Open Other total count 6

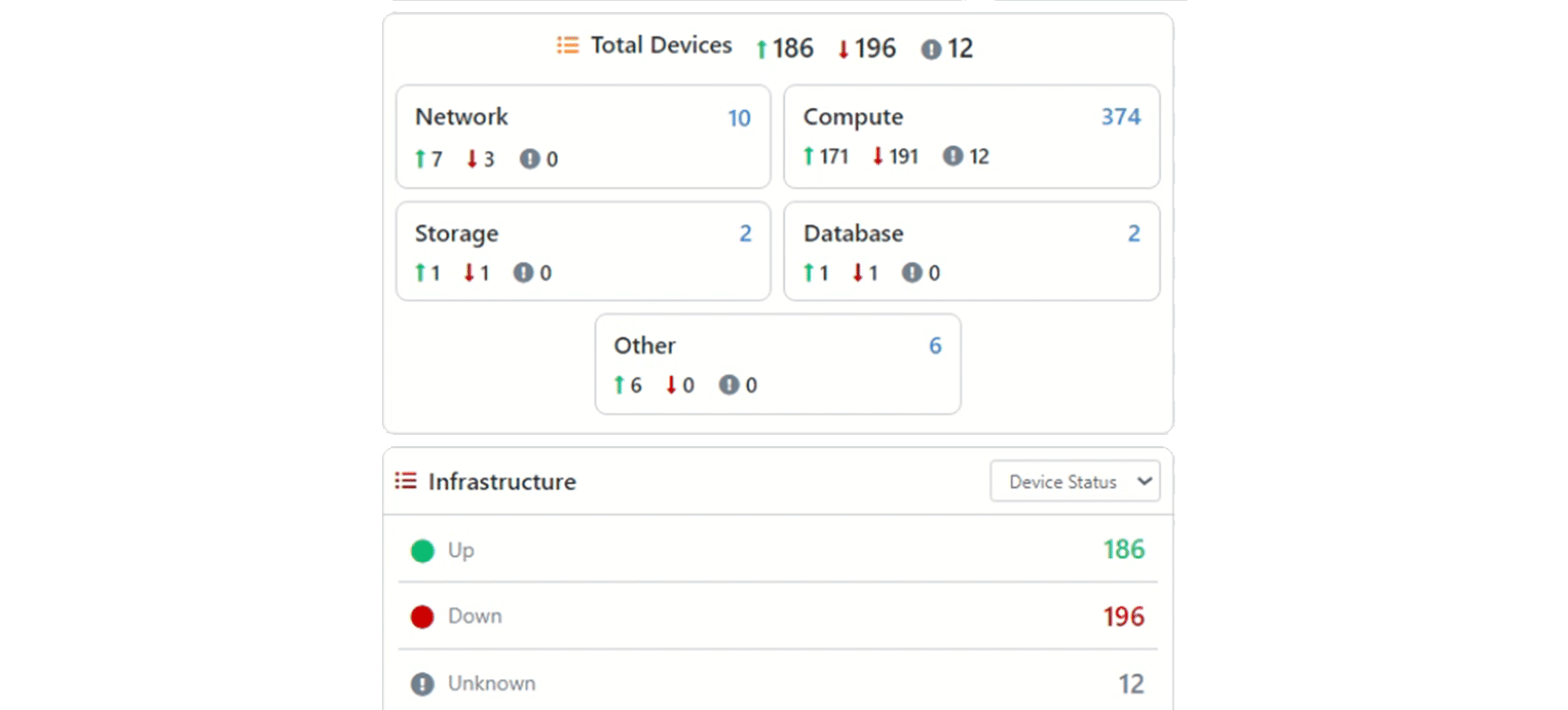(x=936, y=346)
